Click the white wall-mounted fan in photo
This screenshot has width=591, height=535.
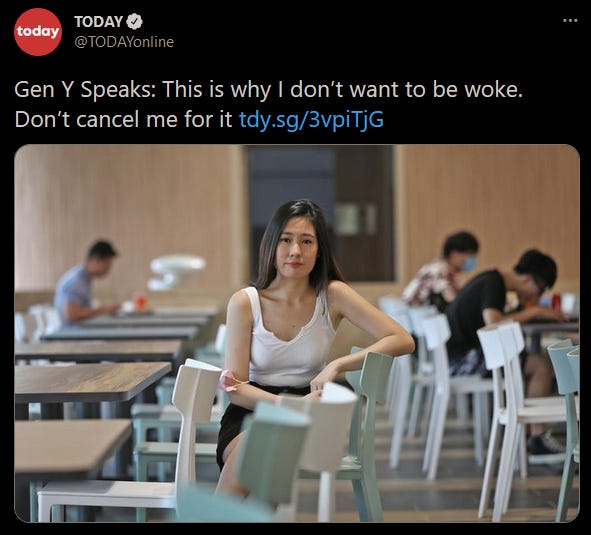[x=175, y=271]
